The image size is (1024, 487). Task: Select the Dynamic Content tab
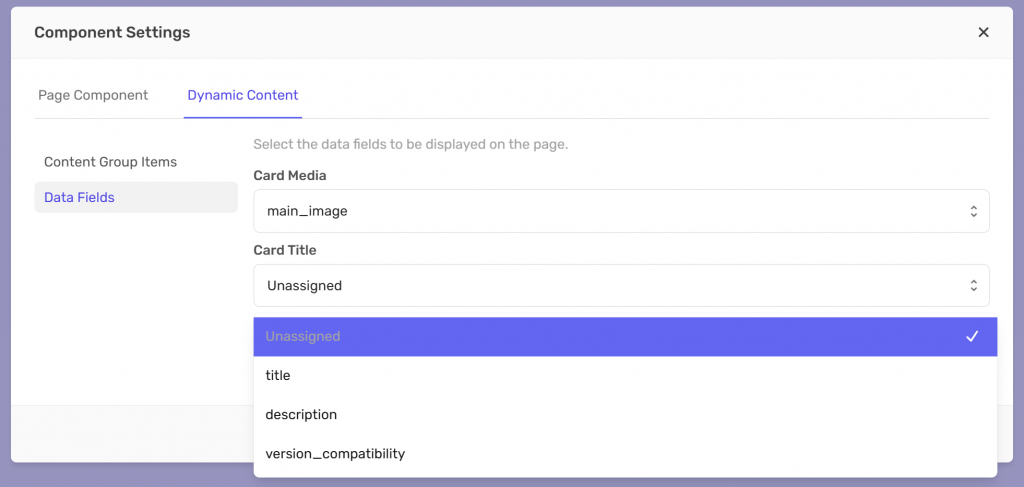click(243, 95)
